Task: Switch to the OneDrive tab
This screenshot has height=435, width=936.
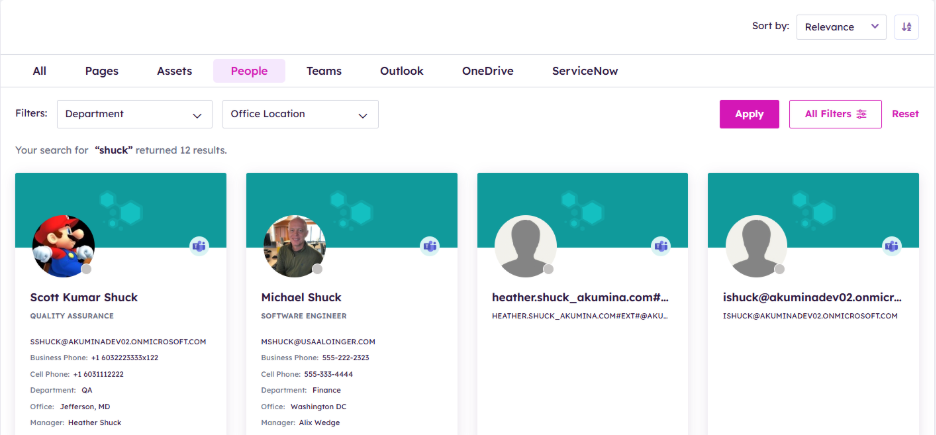Action: pyautogui.click(x=487, y=71)
